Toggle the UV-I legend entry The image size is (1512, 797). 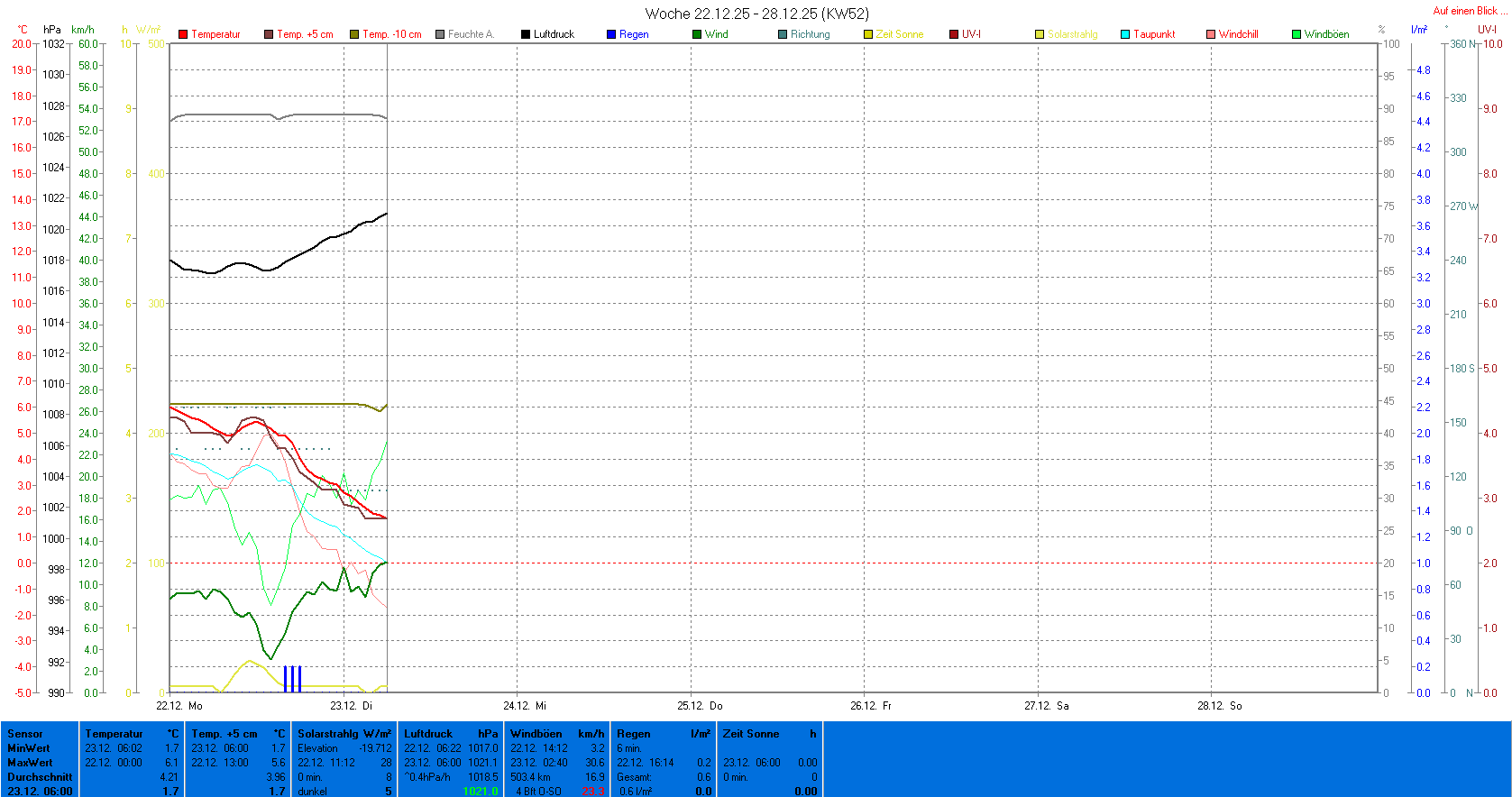(x=970, y=34)
